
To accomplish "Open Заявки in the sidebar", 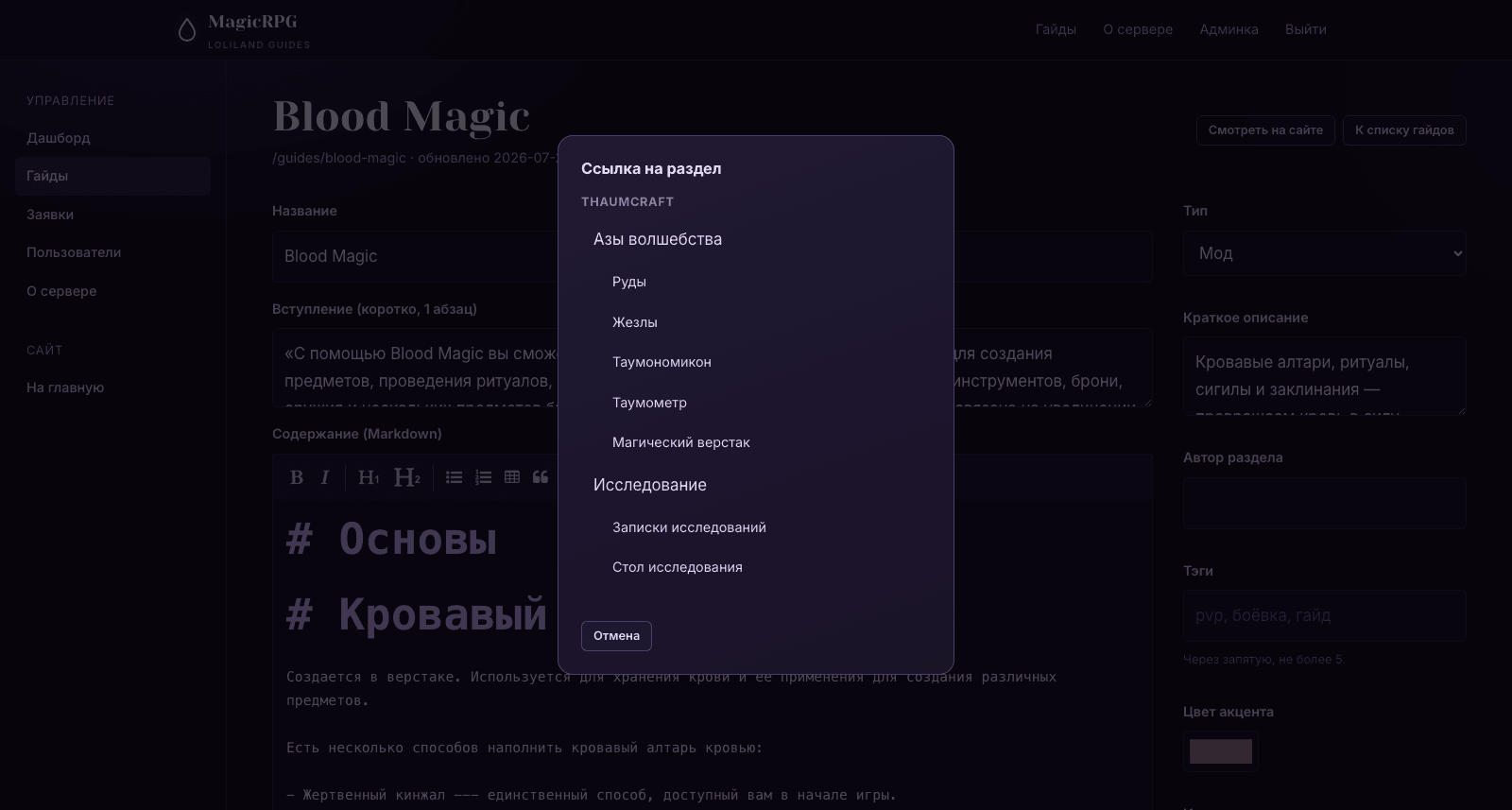I will [112, 215].
